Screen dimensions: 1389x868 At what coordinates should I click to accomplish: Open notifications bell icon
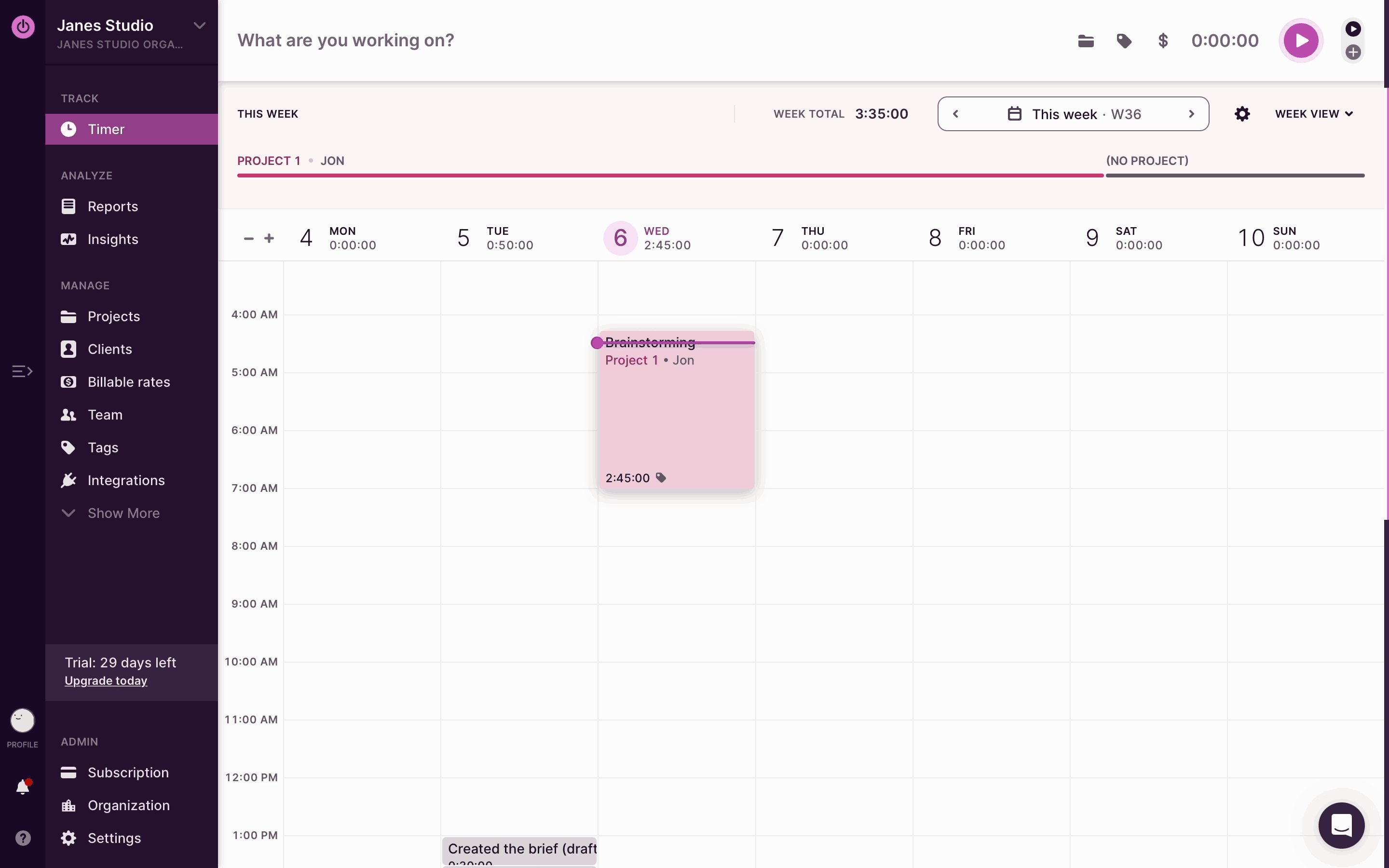click(x=22, y=787)
